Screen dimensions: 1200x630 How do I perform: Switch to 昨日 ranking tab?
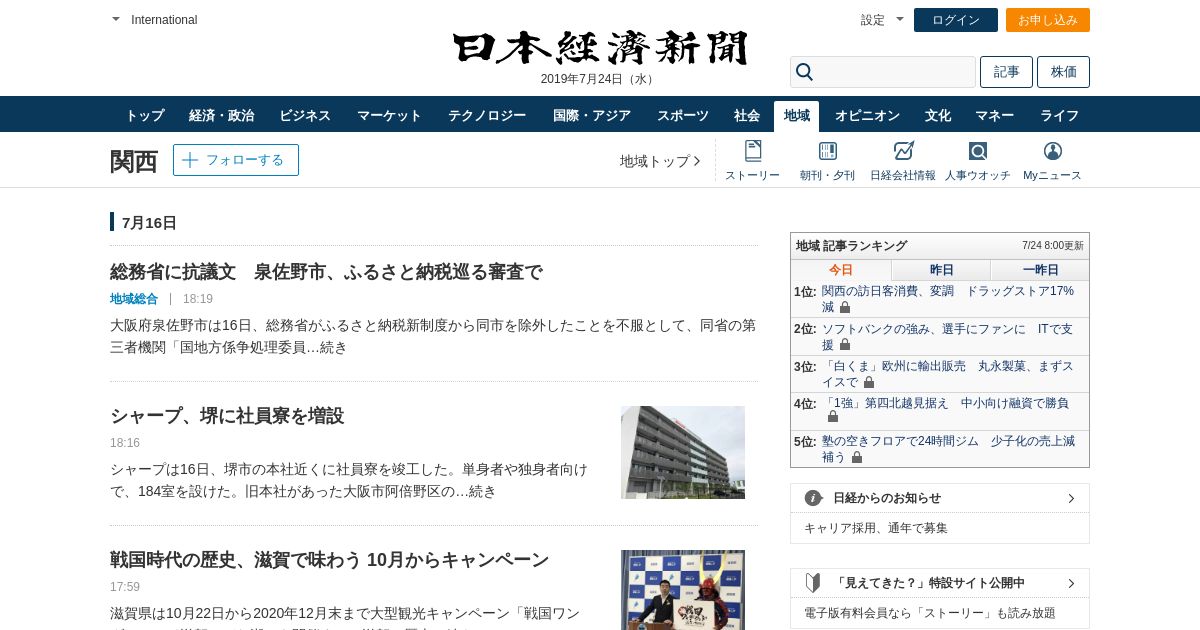(941, 270)
